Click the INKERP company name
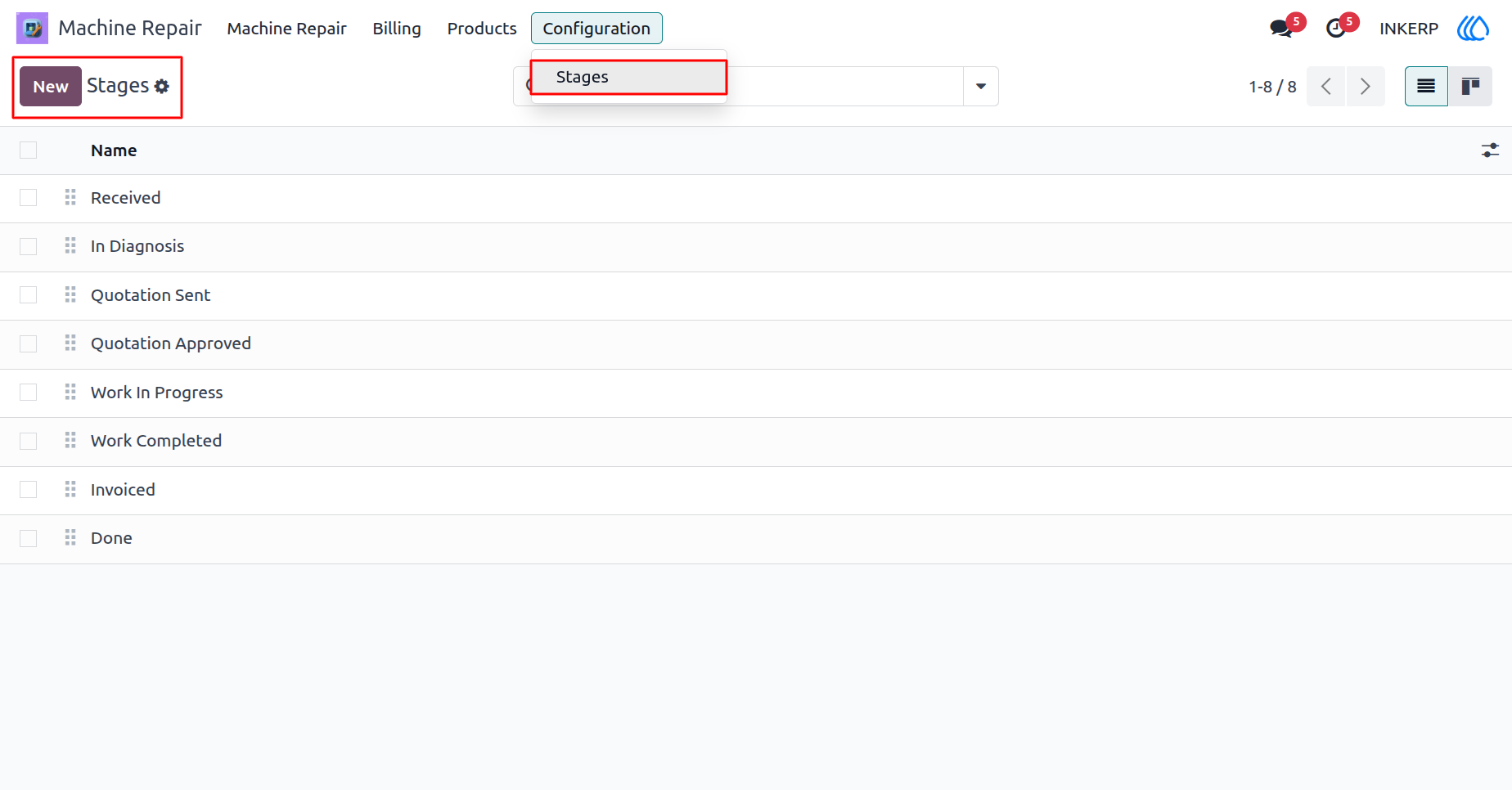Viewport: 1512px width, 790px height. tap(1409, 29)
